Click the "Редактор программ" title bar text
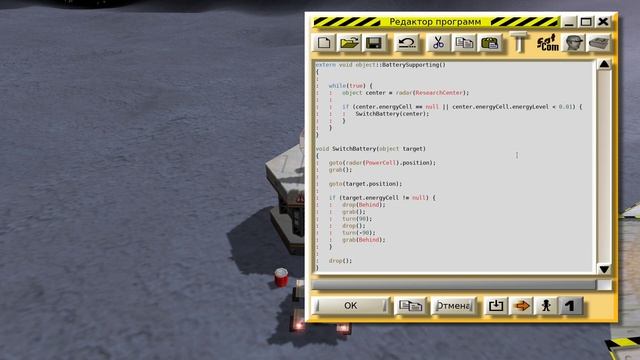 pos(435,22)
